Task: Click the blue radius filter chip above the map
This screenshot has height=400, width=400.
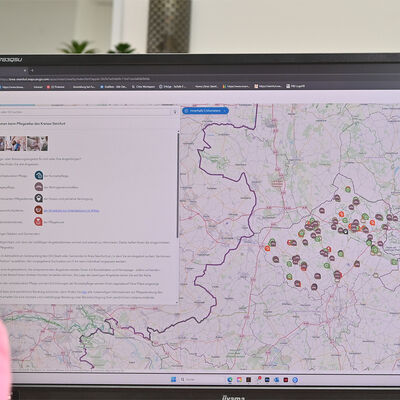Action: [205, 110]
